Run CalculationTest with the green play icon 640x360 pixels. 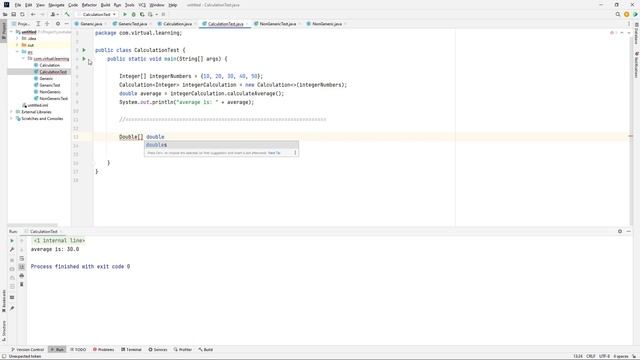pos(125,14)
